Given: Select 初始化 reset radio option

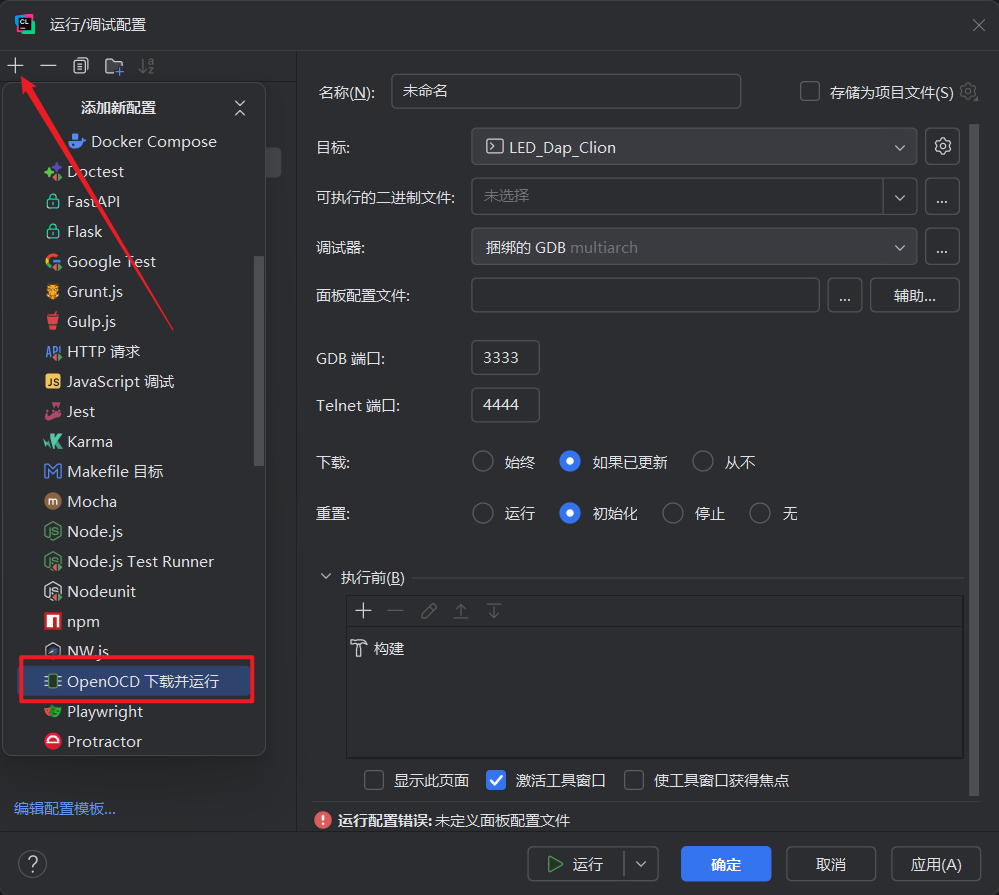Looking at the screenshot, I should 570,513.
